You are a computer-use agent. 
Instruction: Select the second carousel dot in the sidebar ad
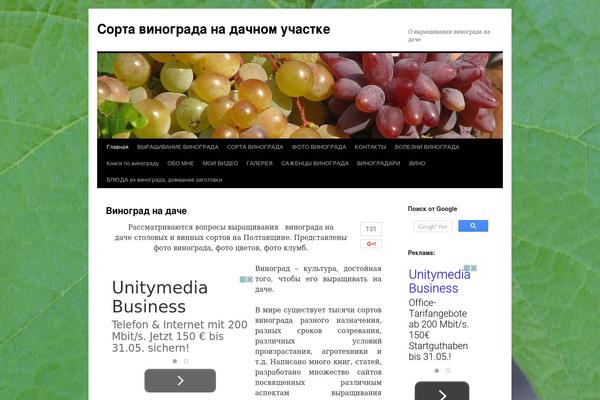(x=448, y=370)
